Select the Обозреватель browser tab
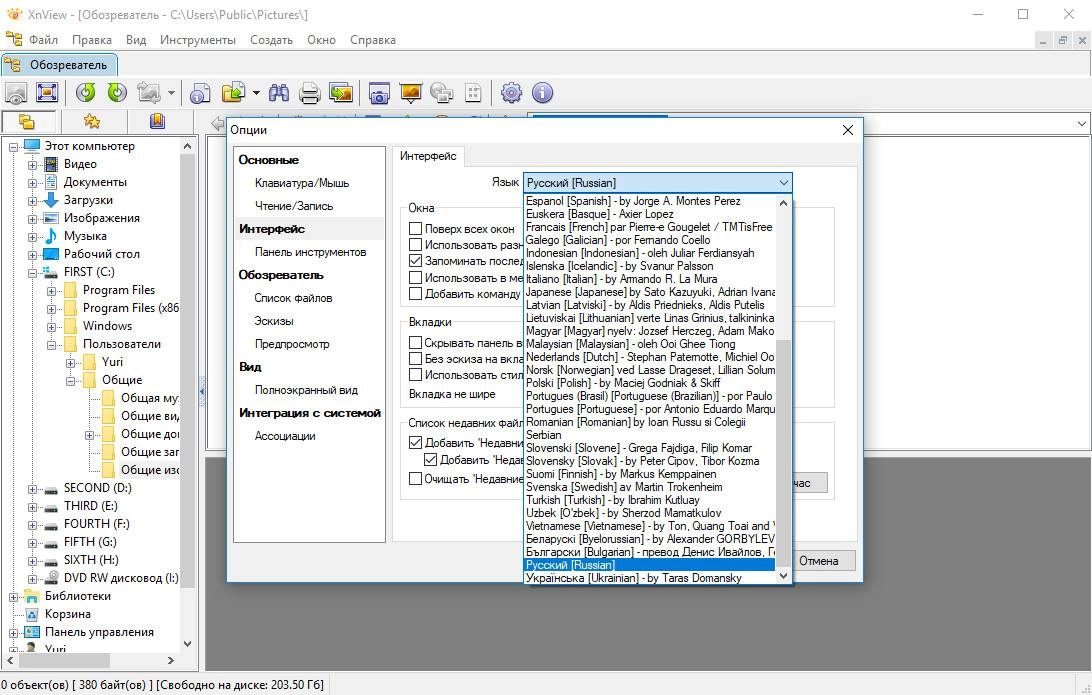This screenshot has height=695, width=1092. pyautogui.click(x=59, y=65)
